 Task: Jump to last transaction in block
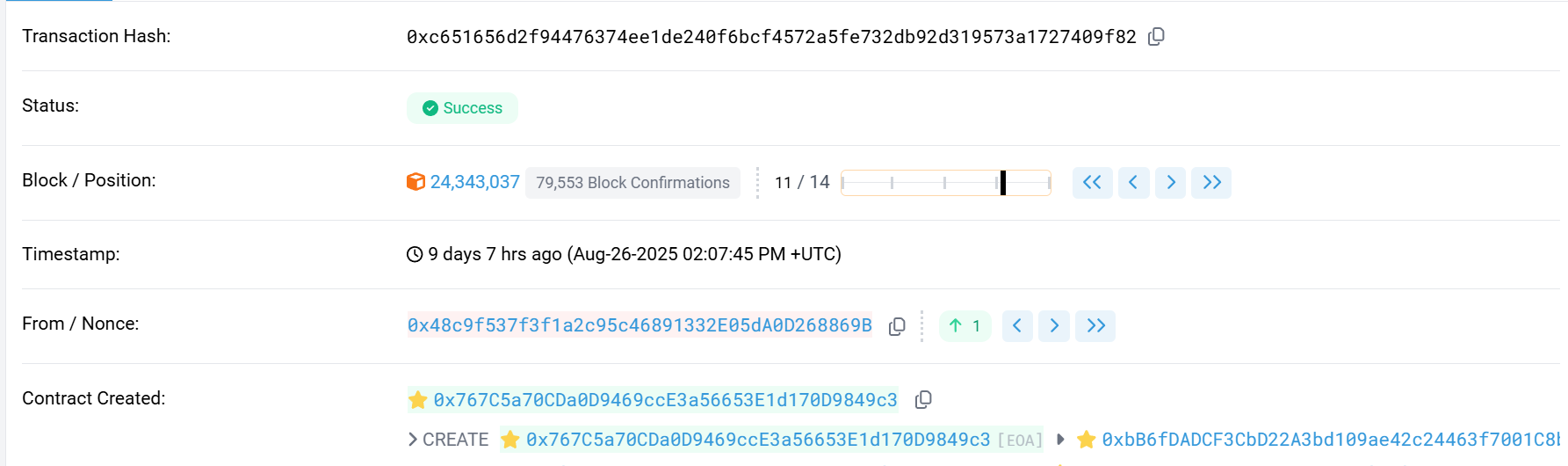[x=1211, y=182]
